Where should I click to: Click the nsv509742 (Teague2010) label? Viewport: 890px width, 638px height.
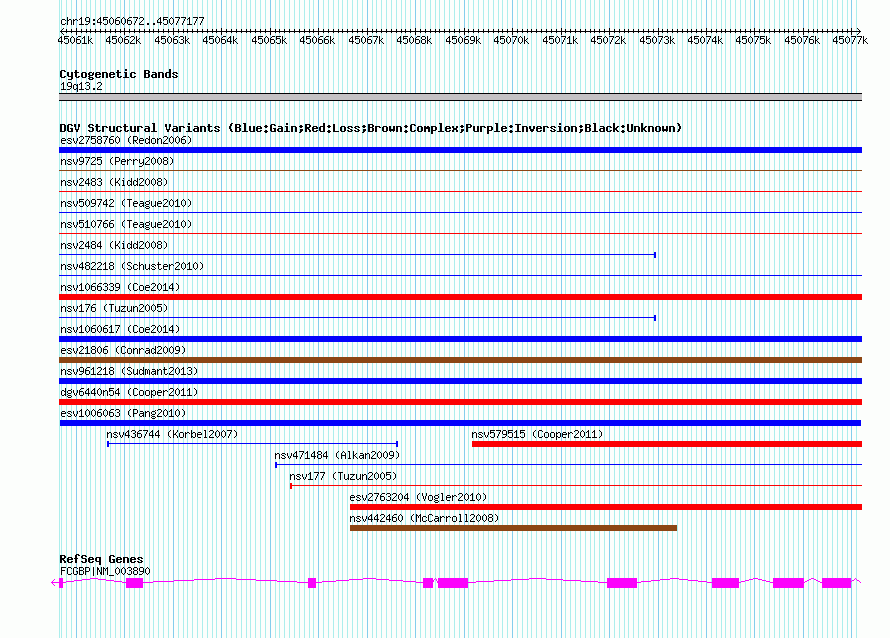[126, 203]
